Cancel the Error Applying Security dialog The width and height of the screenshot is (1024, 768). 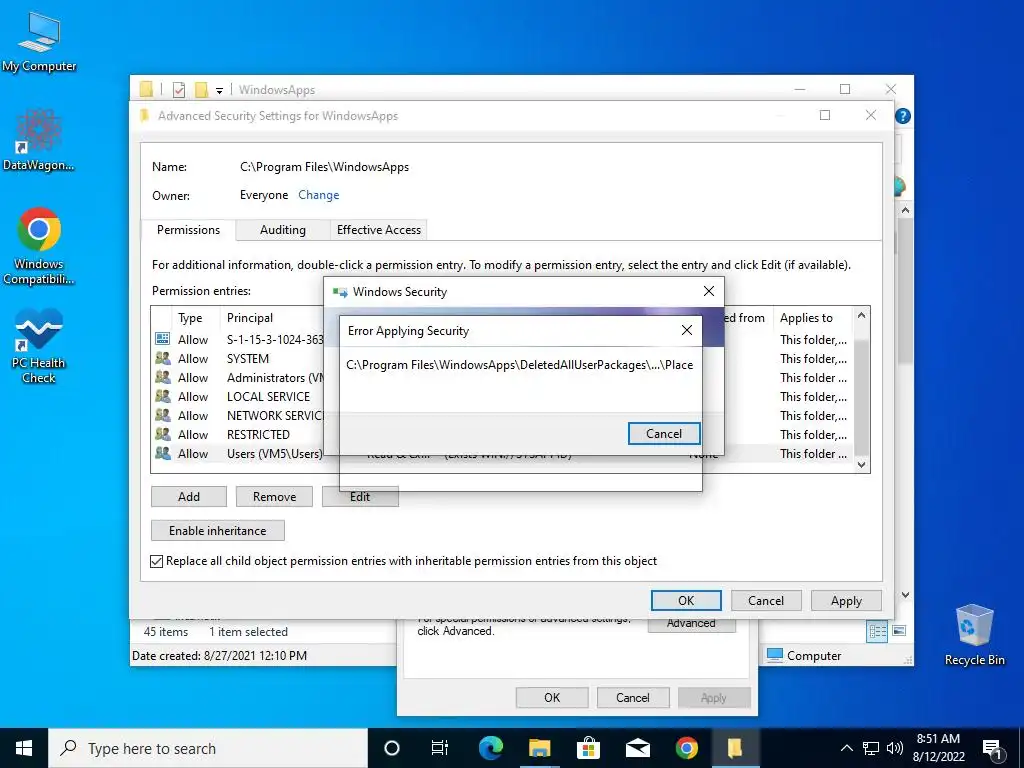point(664,434)
